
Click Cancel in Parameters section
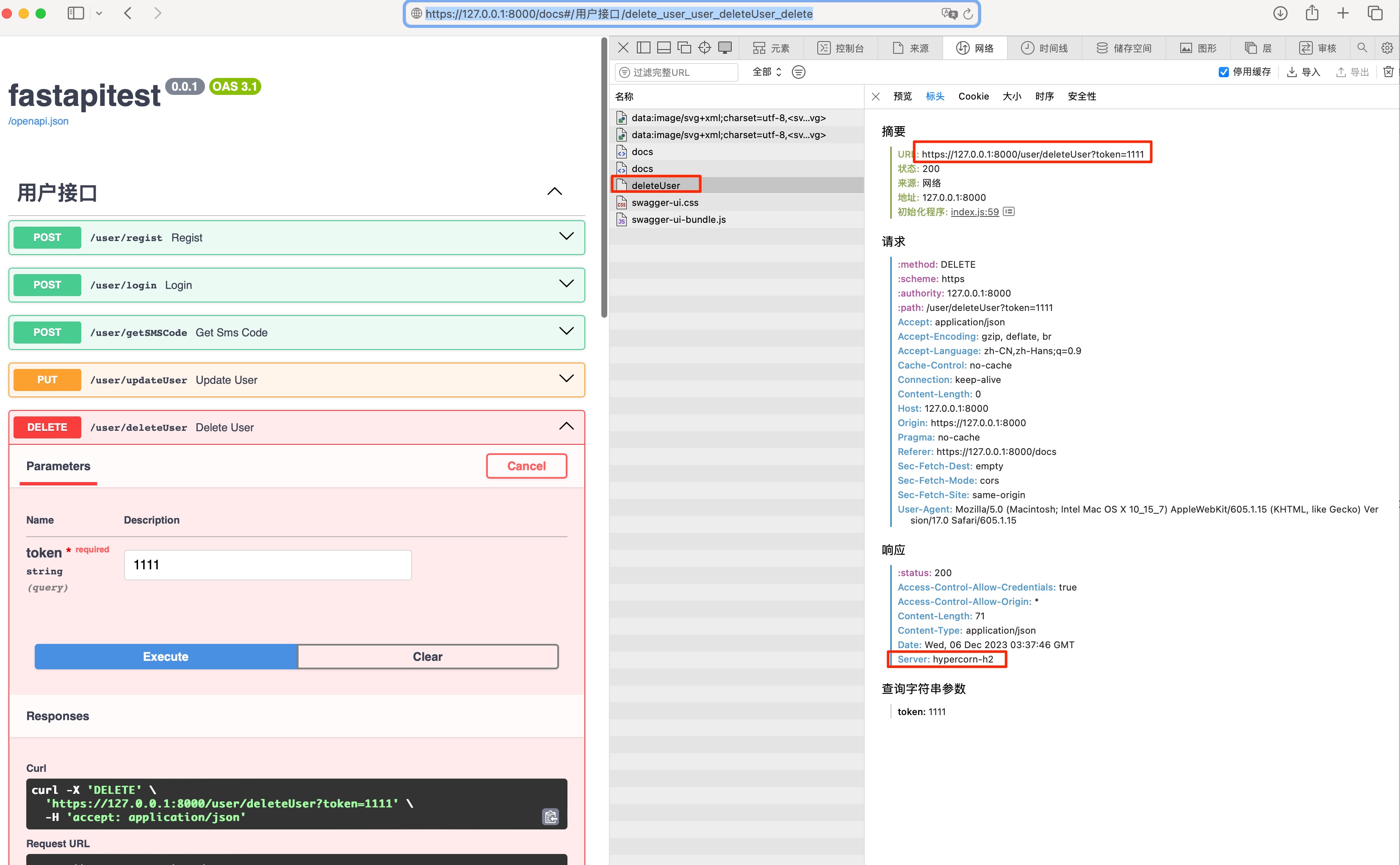[x=526, y=466]
